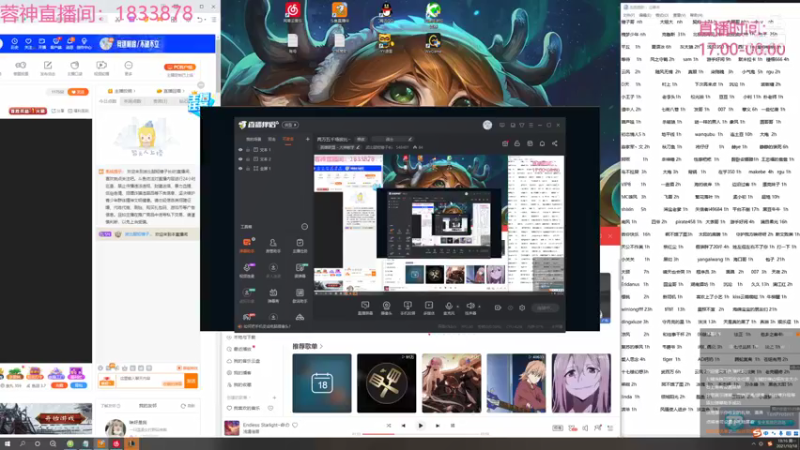Image resolution: width=800 pixels, height=450 pixels.
Task: Switch to the orange highlighted scene tab
Action: tap(288, 139)
